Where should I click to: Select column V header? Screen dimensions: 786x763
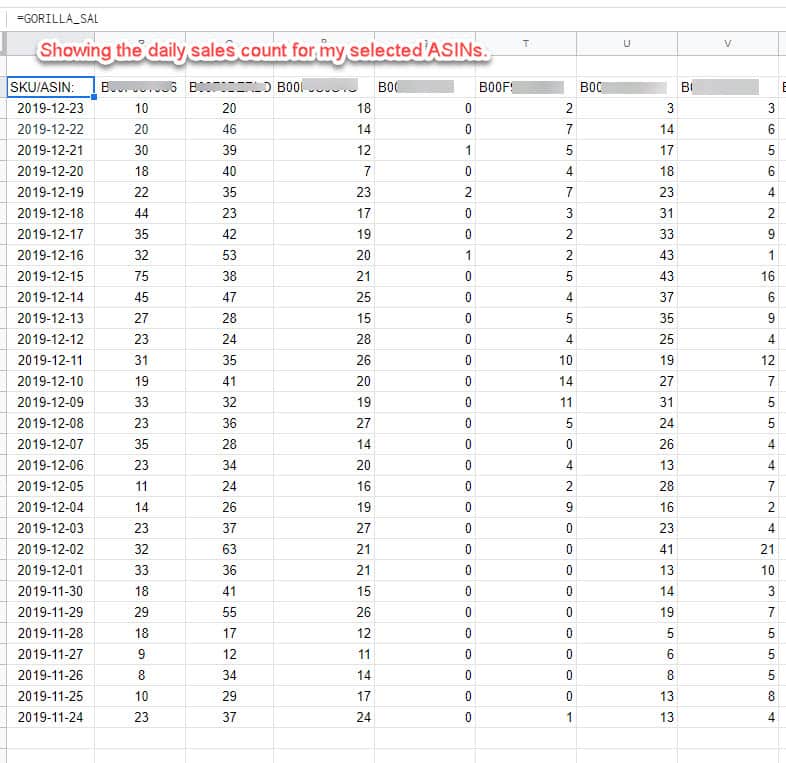pyautogui.click(x=727, y=44)
